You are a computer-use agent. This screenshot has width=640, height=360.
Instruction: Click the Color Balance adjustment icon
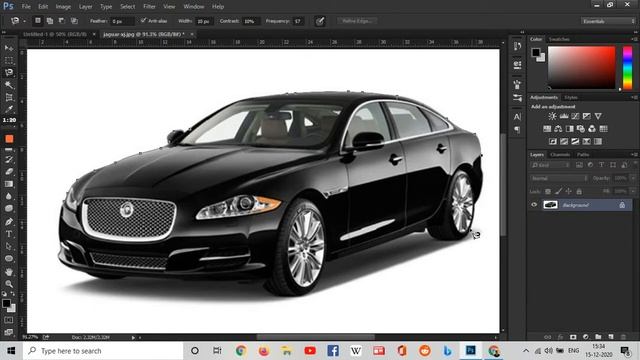(558, 129)
